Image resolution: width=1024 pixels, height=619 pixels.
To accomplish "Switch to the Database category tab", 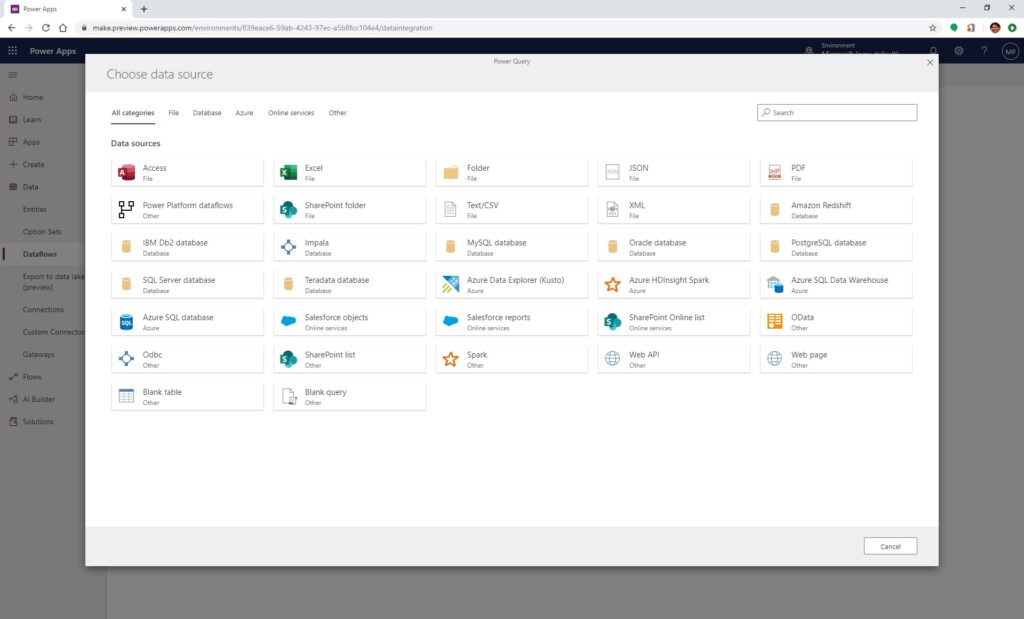I will coord(207,113).
